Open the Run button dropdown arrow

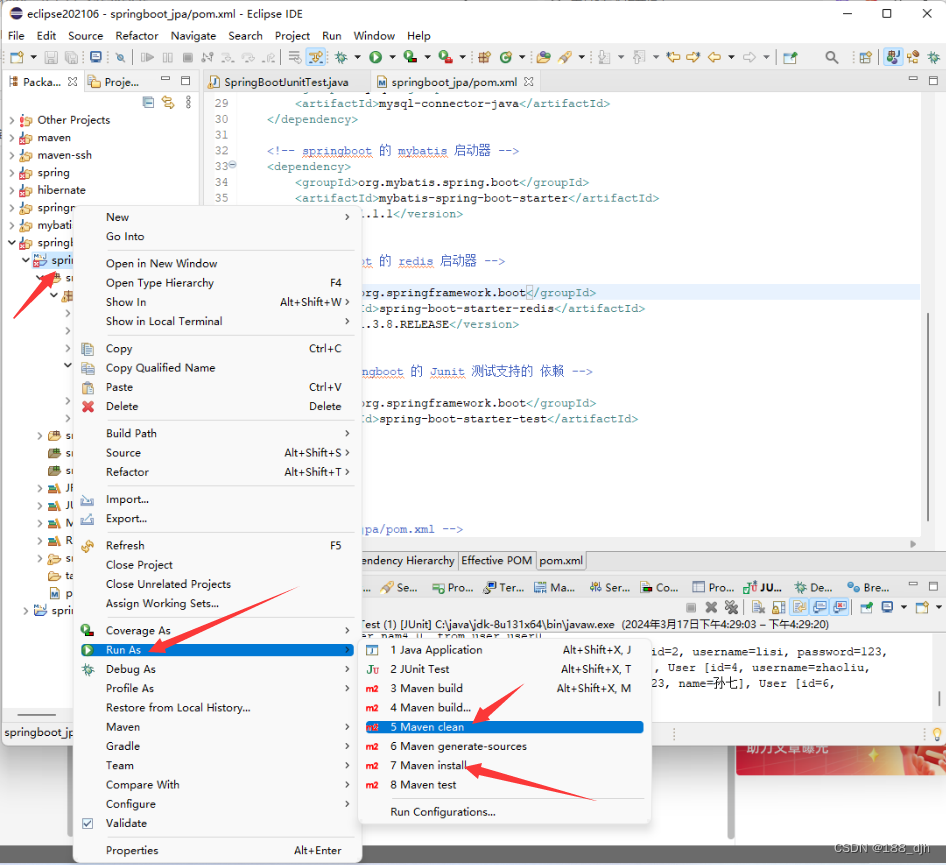[392, 57]
